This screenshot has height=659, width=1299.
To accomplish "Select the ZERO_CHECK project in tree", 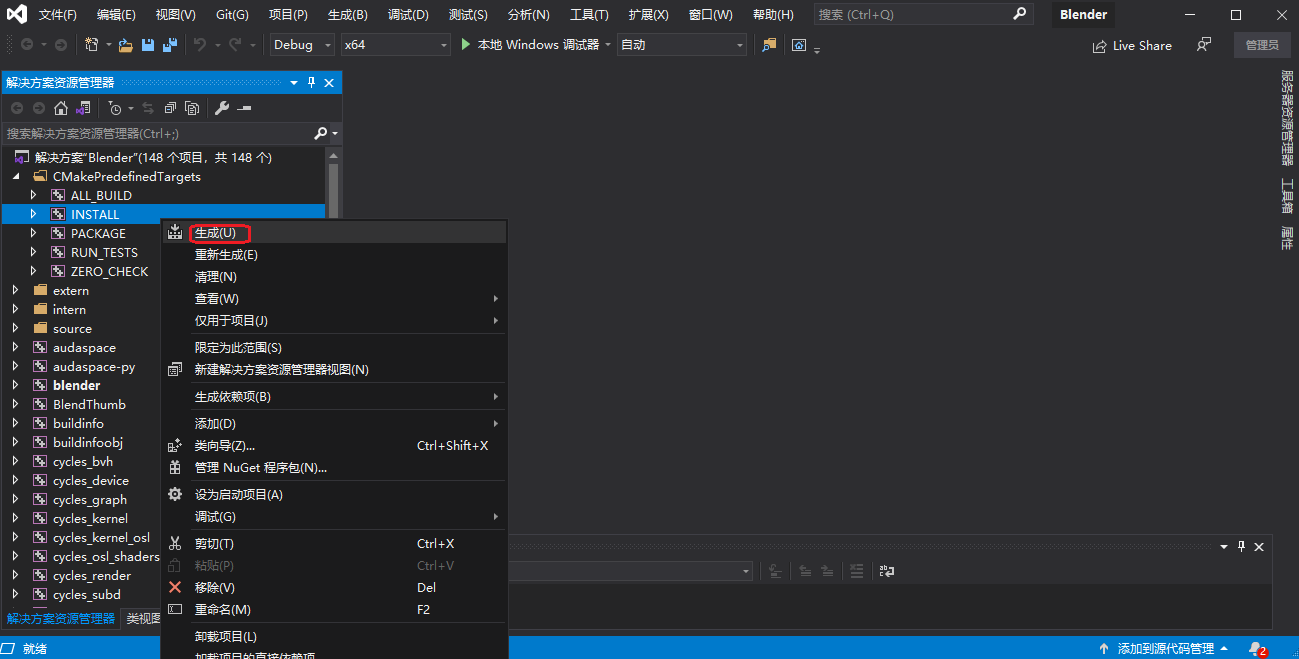I will [x=109, y=271].
